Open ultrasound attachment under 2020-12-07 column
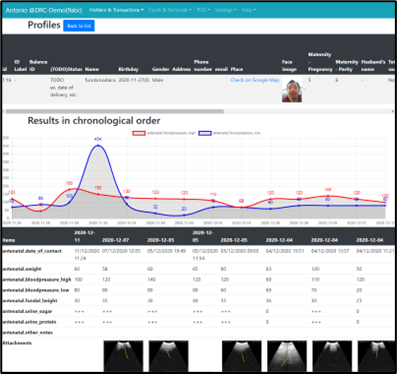The image size is (397, 374). point(123,356)
